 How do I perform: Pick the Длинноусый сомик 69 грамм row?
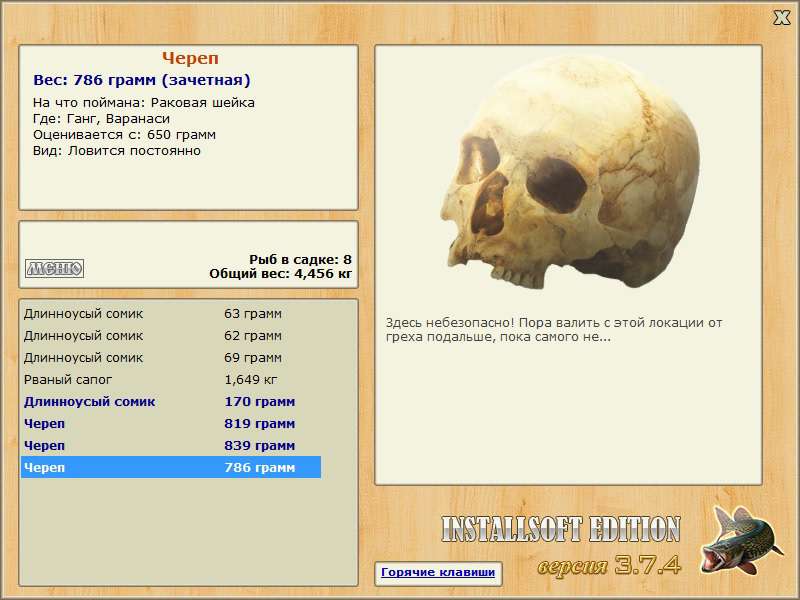(x=170, y=357)
